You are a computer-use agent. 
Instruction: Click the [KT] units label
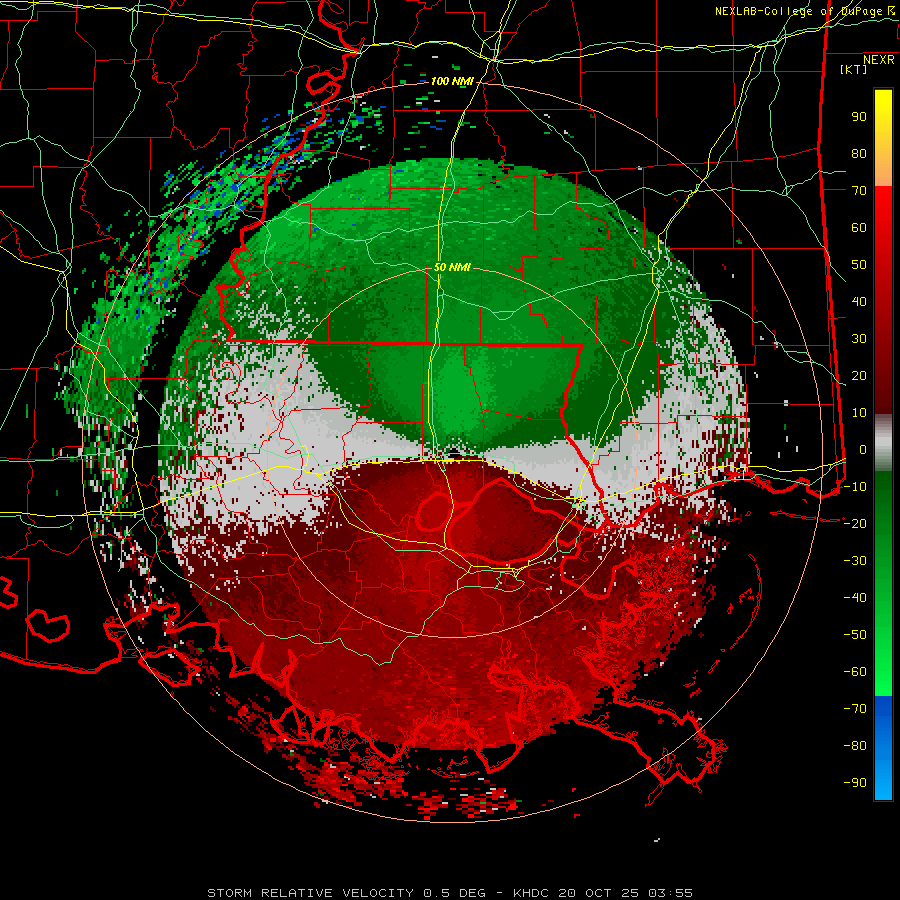point(854,69)
